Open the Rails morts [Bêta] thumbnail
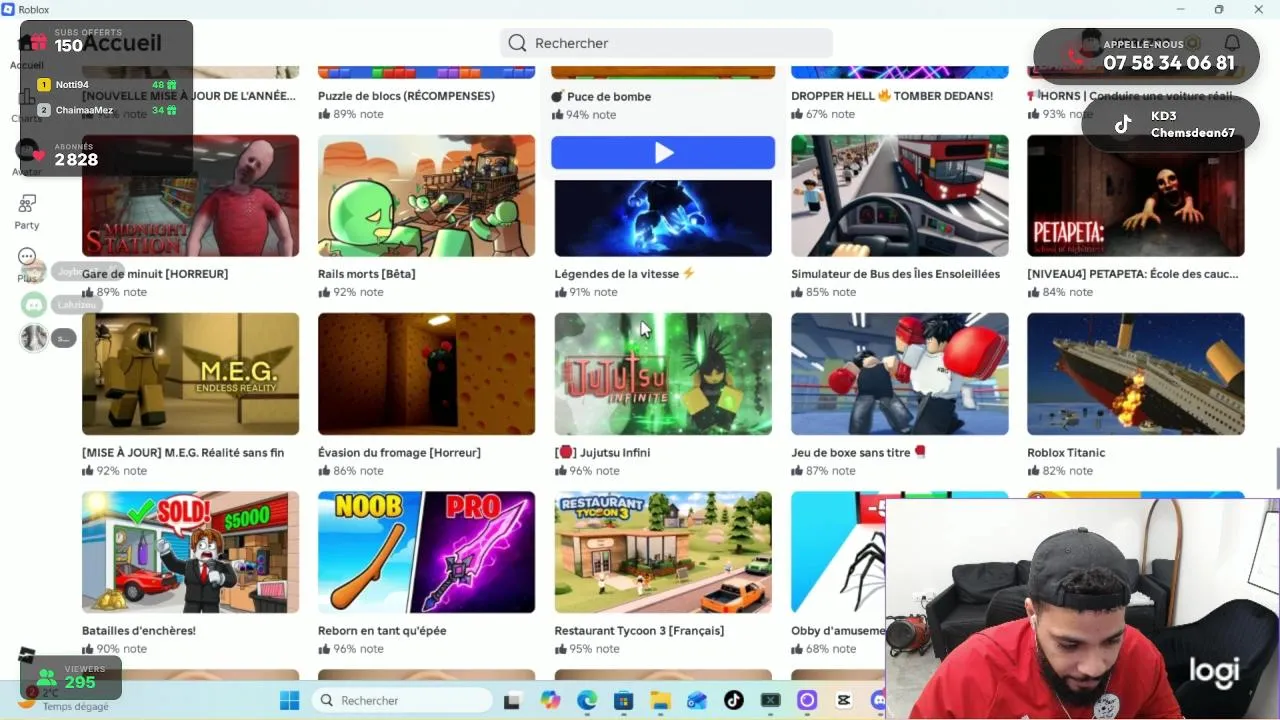Screen dimensions: 1280x720 pos(427,196)
